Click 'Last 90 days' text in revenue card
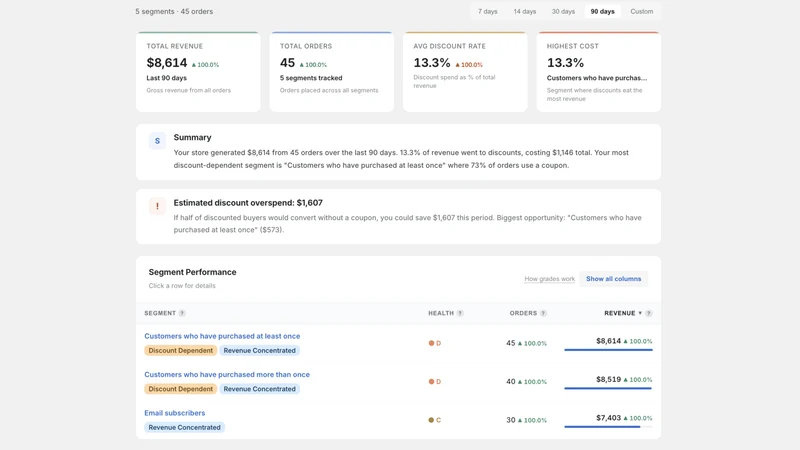 (x=166, y=78)
